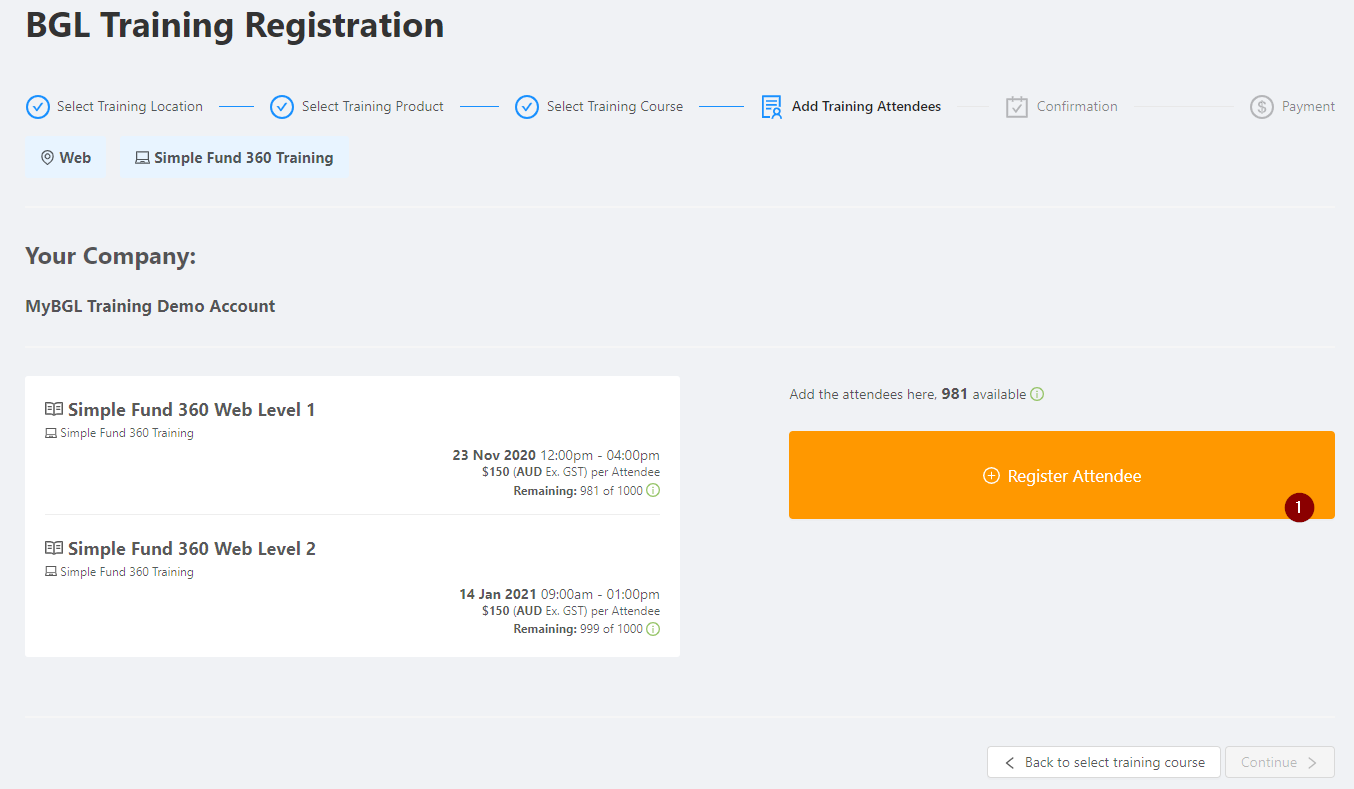The width and height of the screenshot is (1354, 789).
Task: Click the Select Training Course checkmark icon
Action: pos(527,107)
